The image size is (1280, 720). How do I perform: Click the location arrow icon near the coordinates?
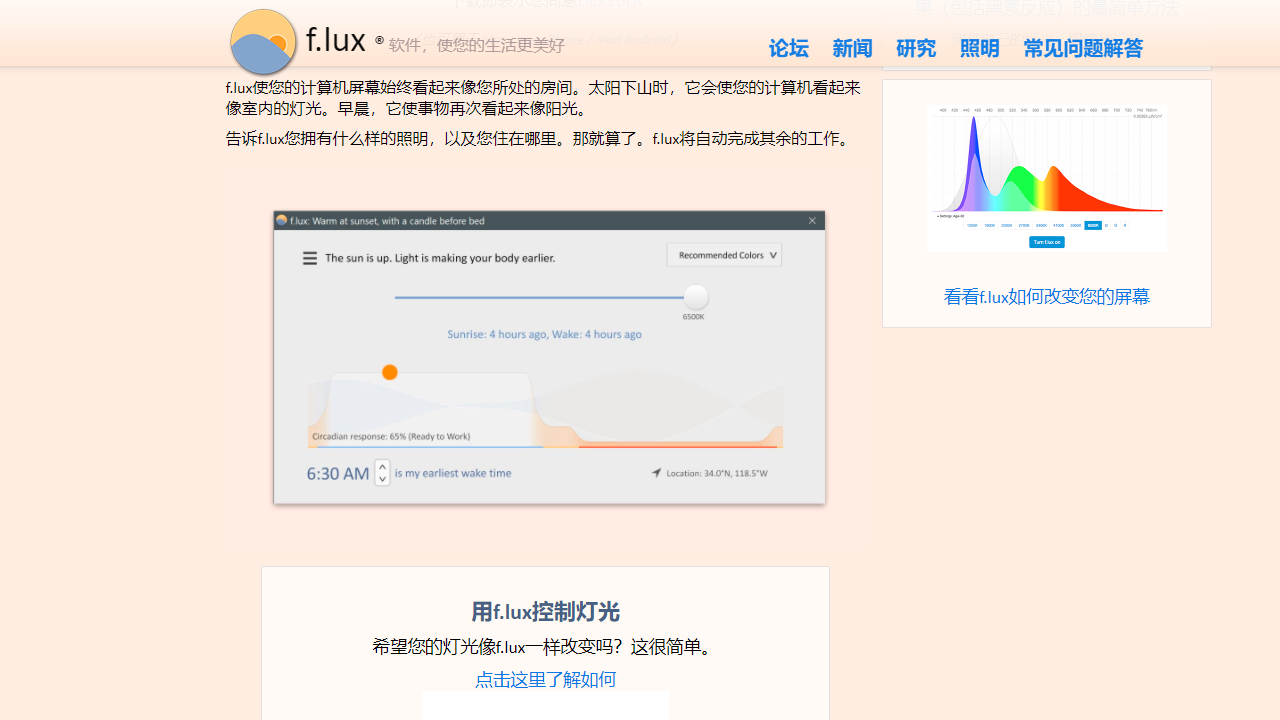656,471
